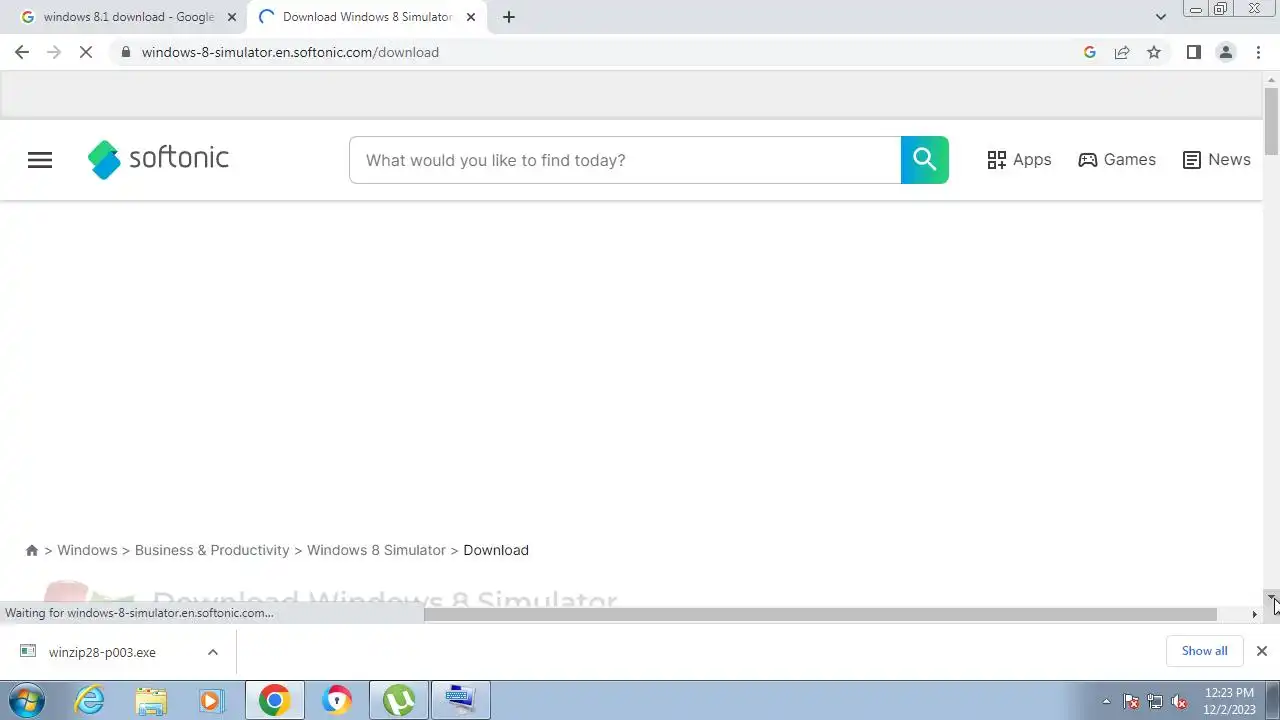
Task: Open the Windows Start menu
Action: pos(27,700)
